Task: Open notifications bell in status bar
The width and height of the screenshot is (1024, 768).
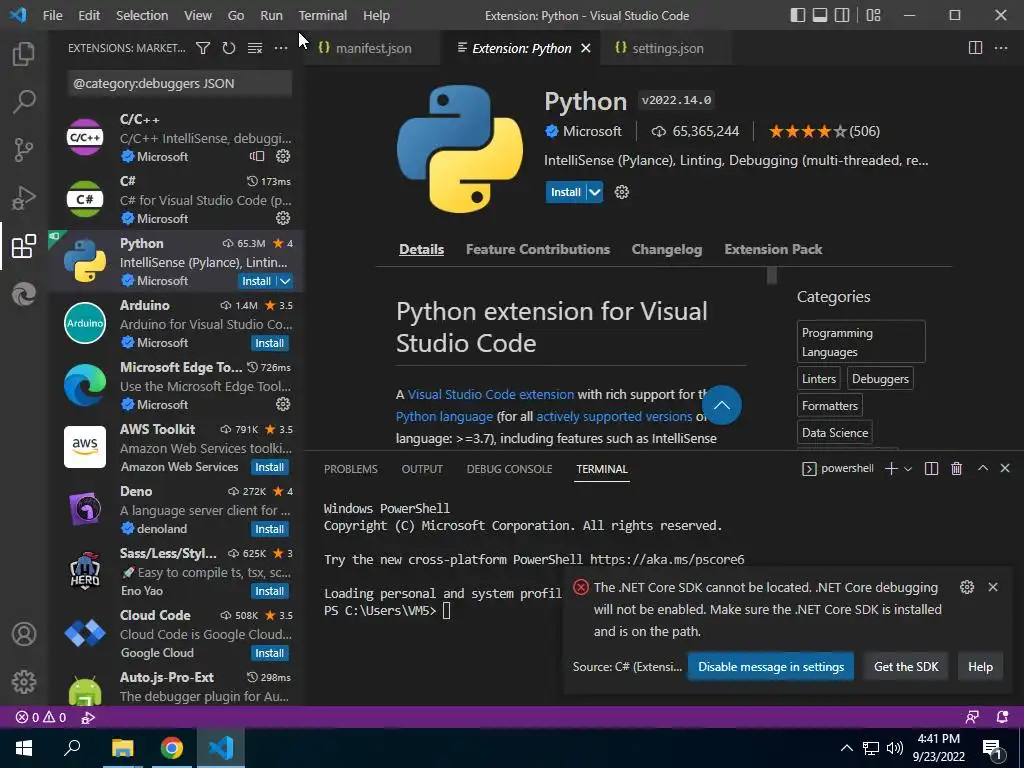Action: pos(1002,717)
